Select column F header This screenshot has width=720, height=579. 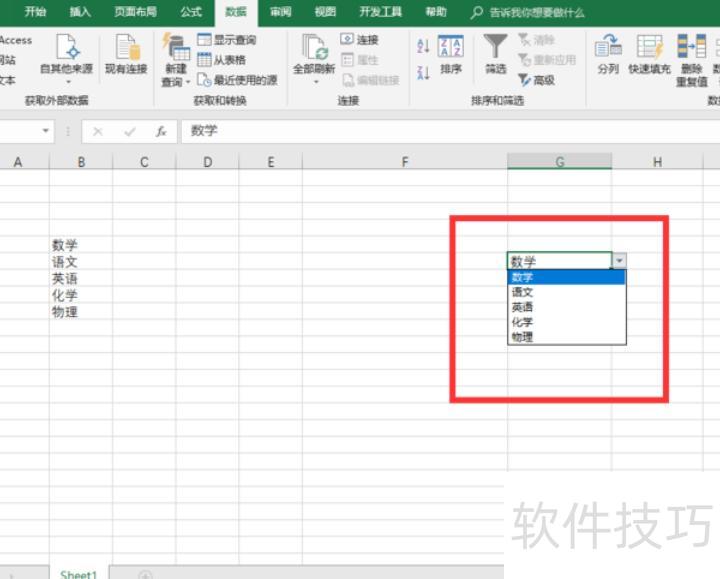click(x=405, y=162)
